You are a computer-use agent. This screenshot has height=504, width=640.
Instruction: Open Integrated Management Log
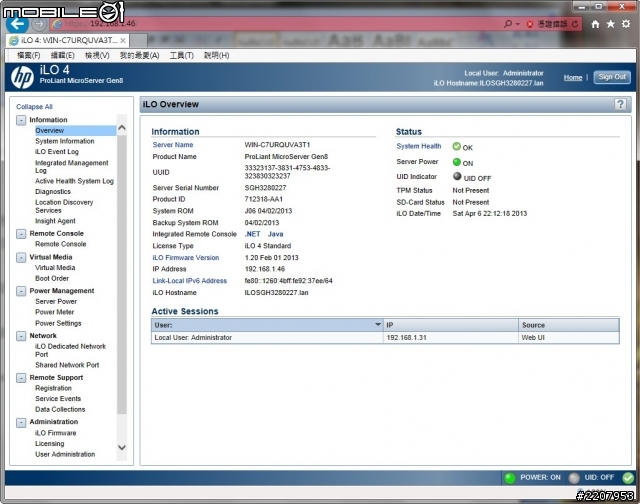point(72,167)
